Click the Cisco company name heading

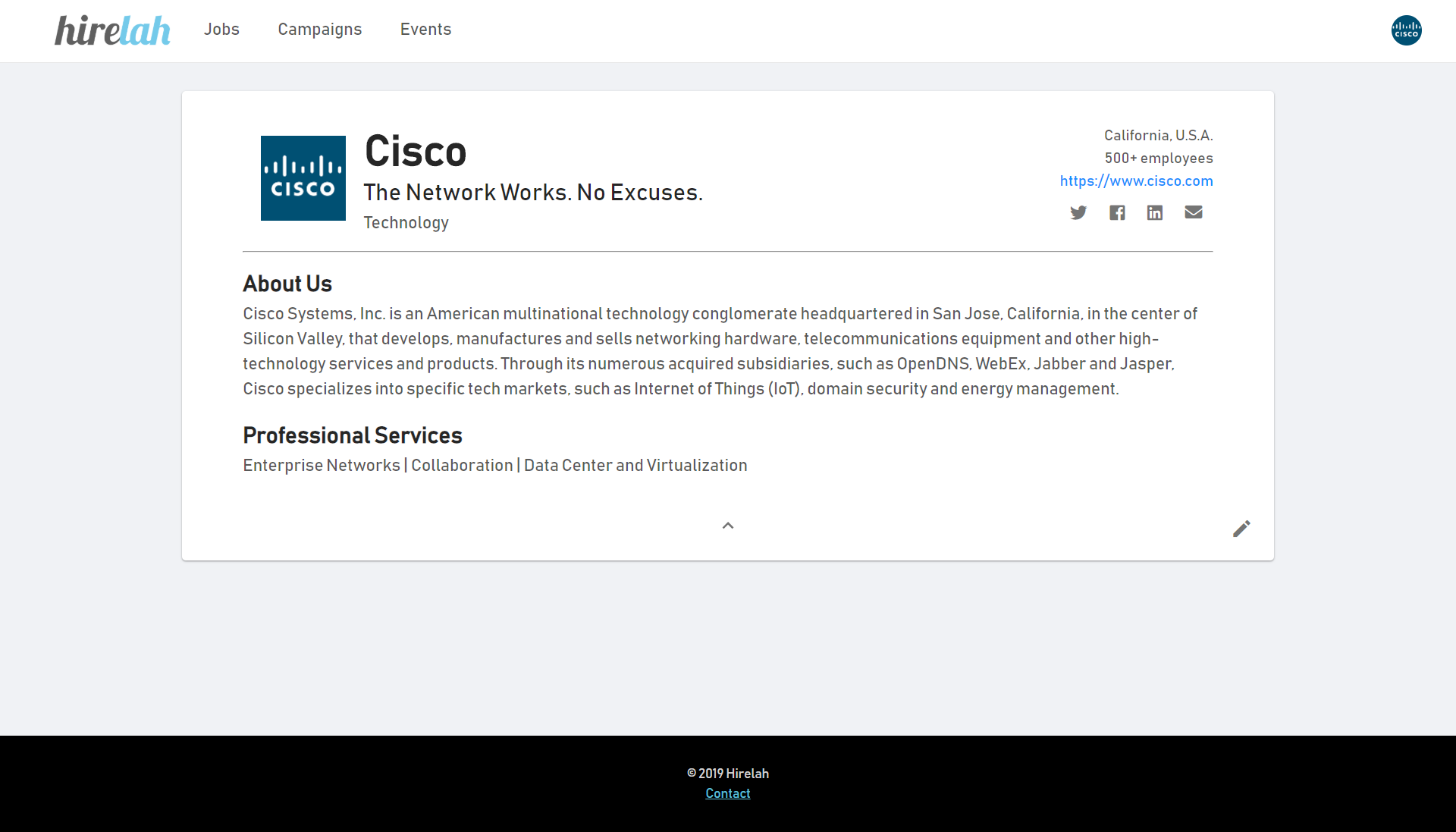[x=416, y=151]
